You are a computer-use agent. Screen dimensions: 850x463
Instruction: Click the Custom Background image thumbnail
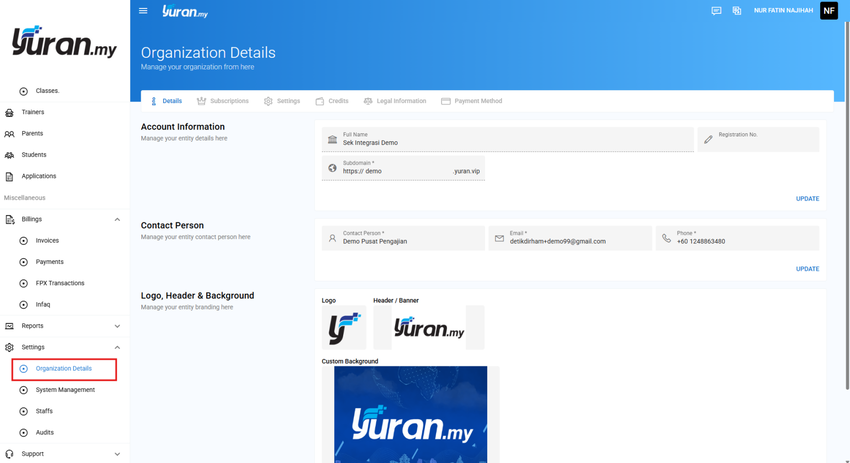tap(410, 414)
